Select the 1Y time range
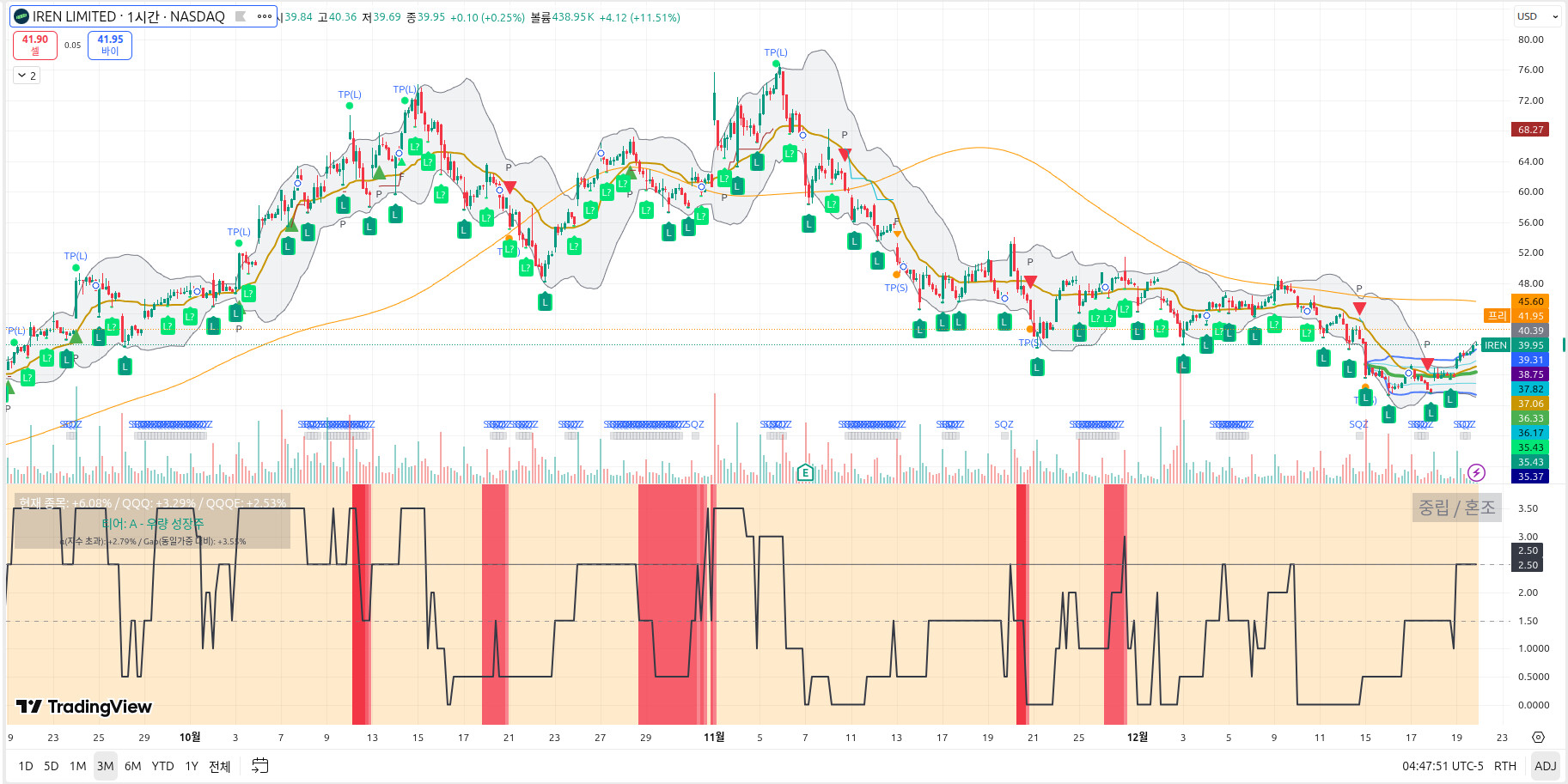Screen dimensions: 1568x784 [x=192, y=766]
